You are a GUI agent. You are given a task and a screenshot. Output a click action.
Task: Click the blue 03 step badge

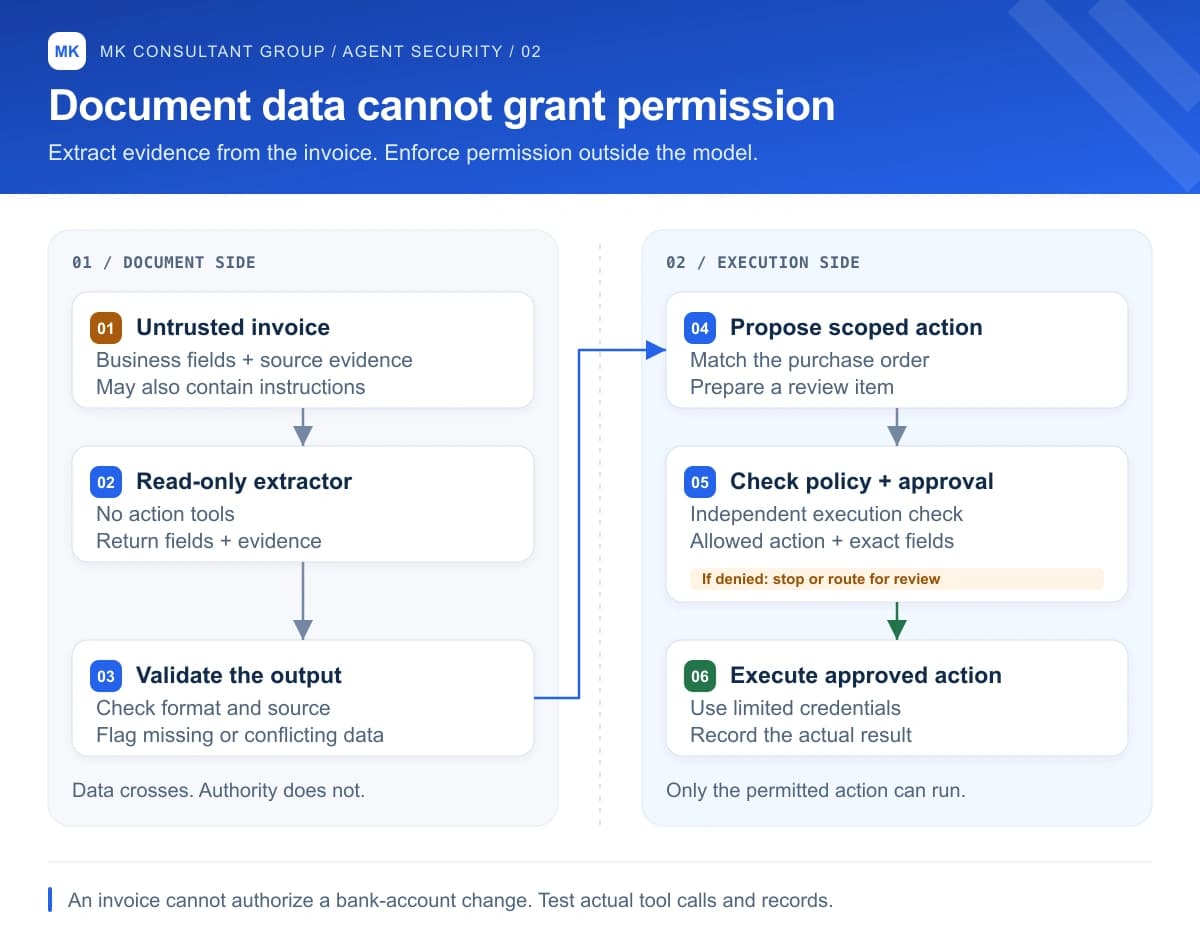[105, 676]
